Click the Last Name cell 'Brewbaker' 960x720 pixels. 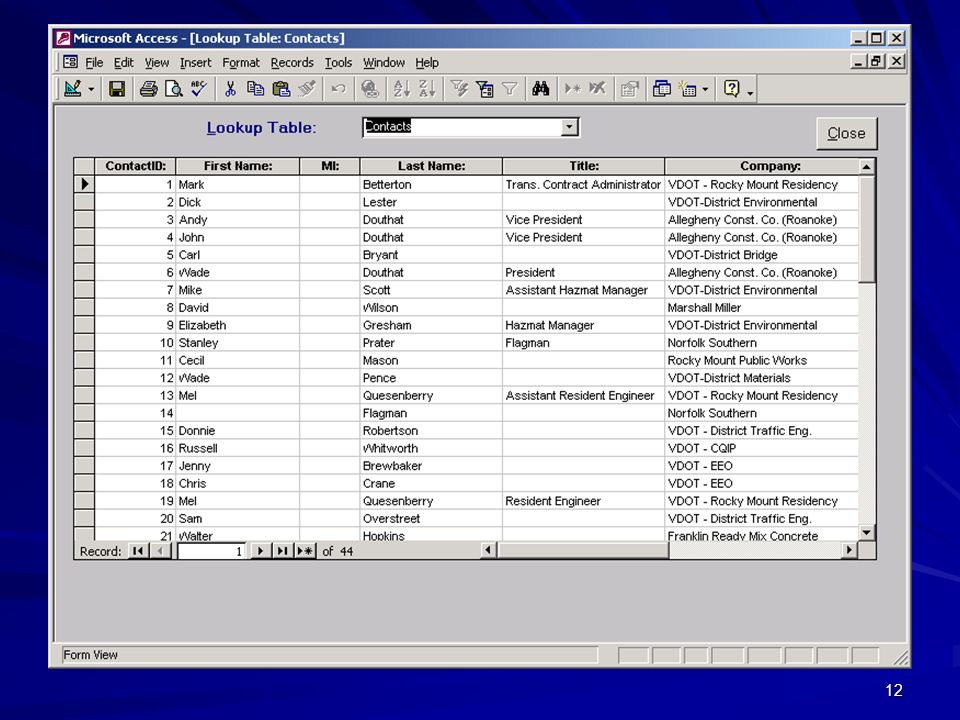[x=431, y=465]
